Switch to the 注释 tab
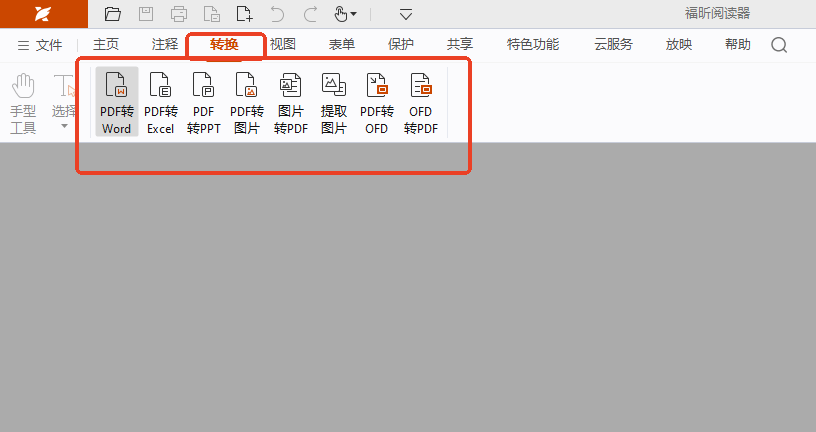This screenshot has width=816, height=432. (165, 45)
